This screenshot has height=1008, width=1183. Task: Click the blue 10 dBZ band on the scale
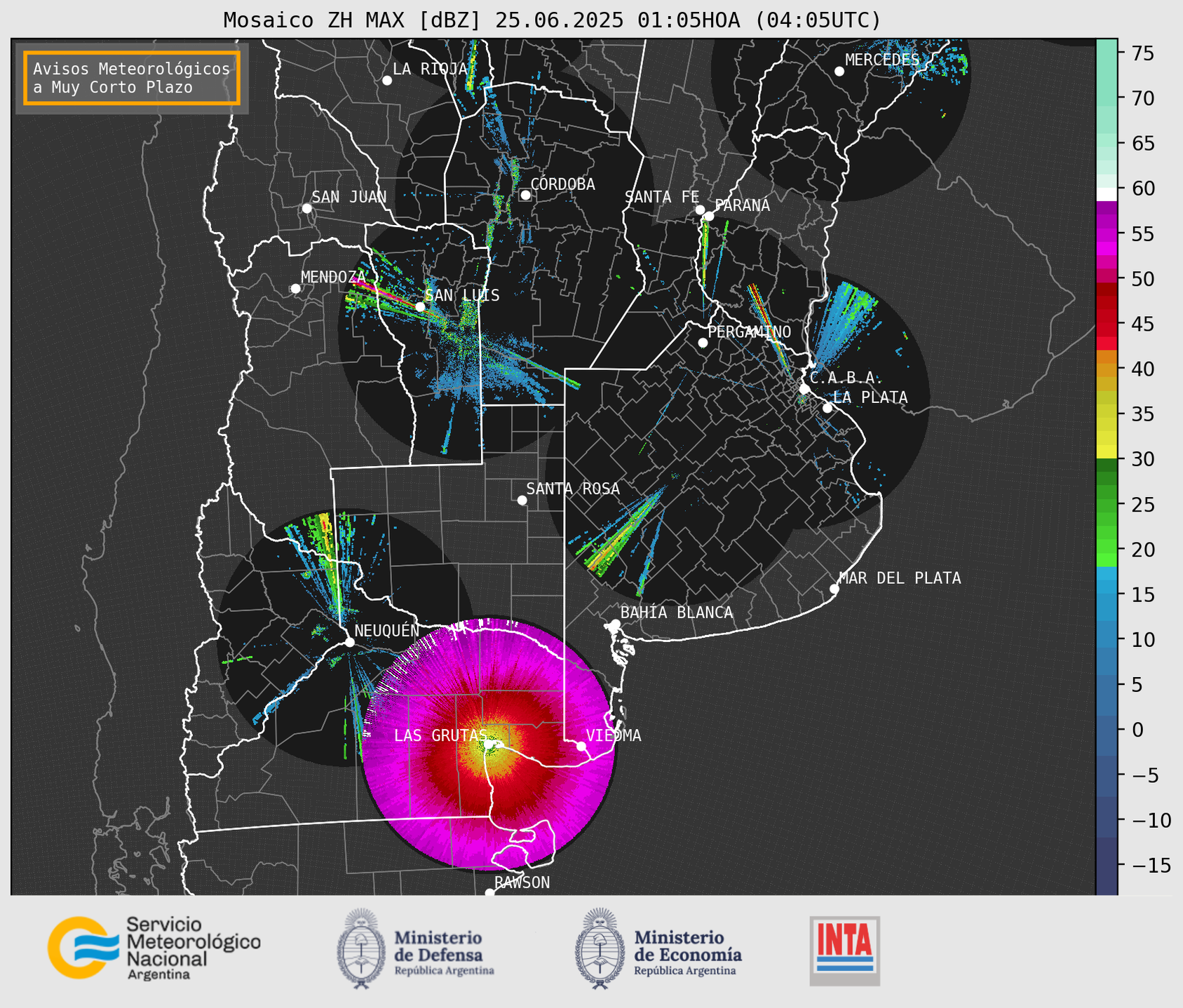tap(1107, 640)
